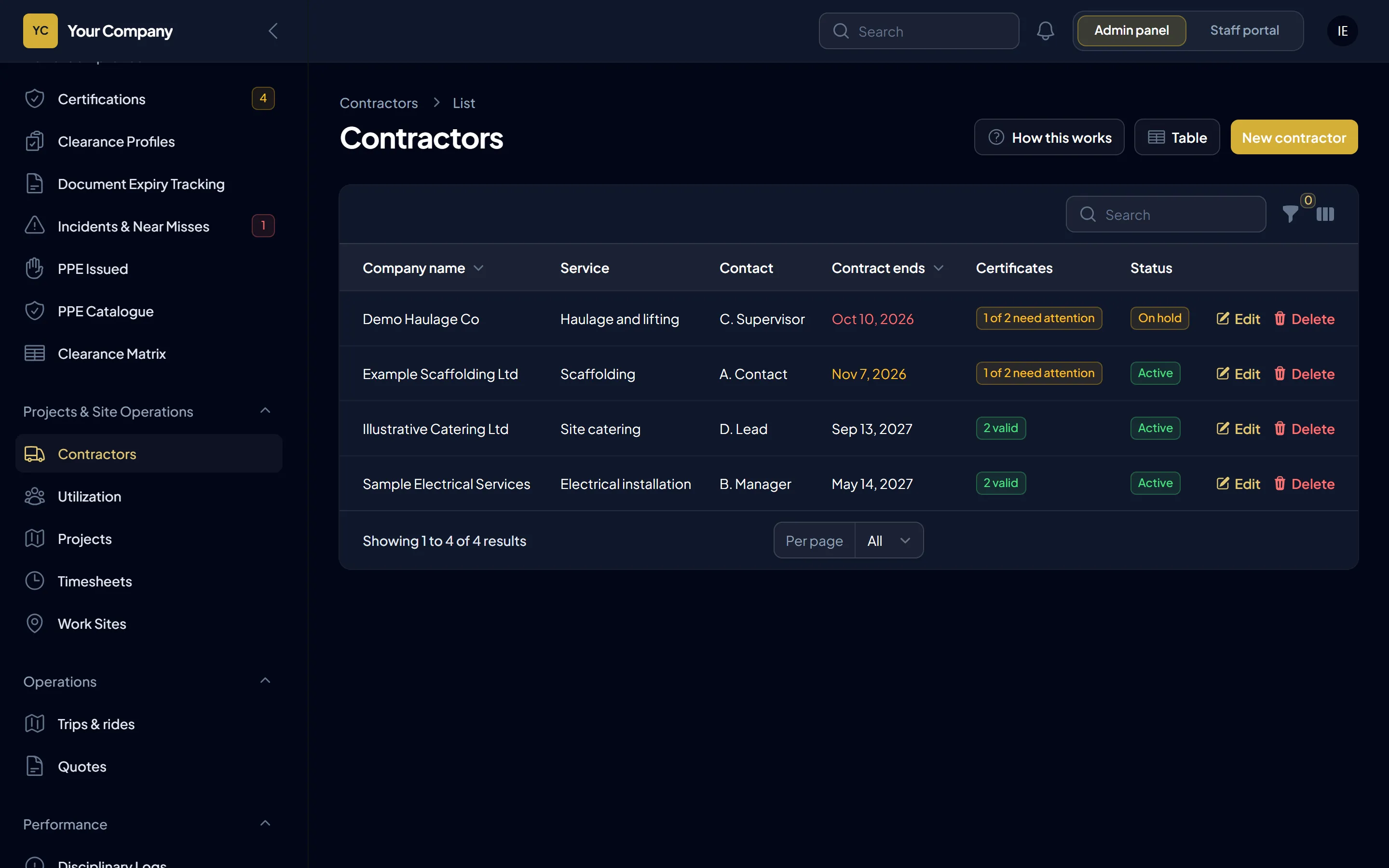The image size is (1389, 868).
Task: Delete Demo Haulage Co row
Action: coord(1304,319)
